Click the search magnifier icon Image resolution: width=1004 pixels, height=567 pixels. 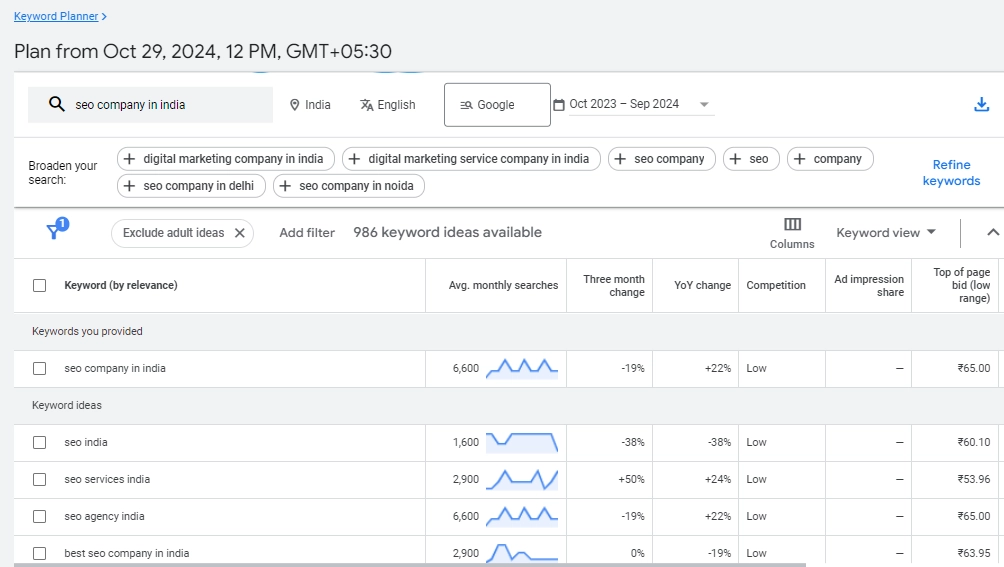pos(56,104)
